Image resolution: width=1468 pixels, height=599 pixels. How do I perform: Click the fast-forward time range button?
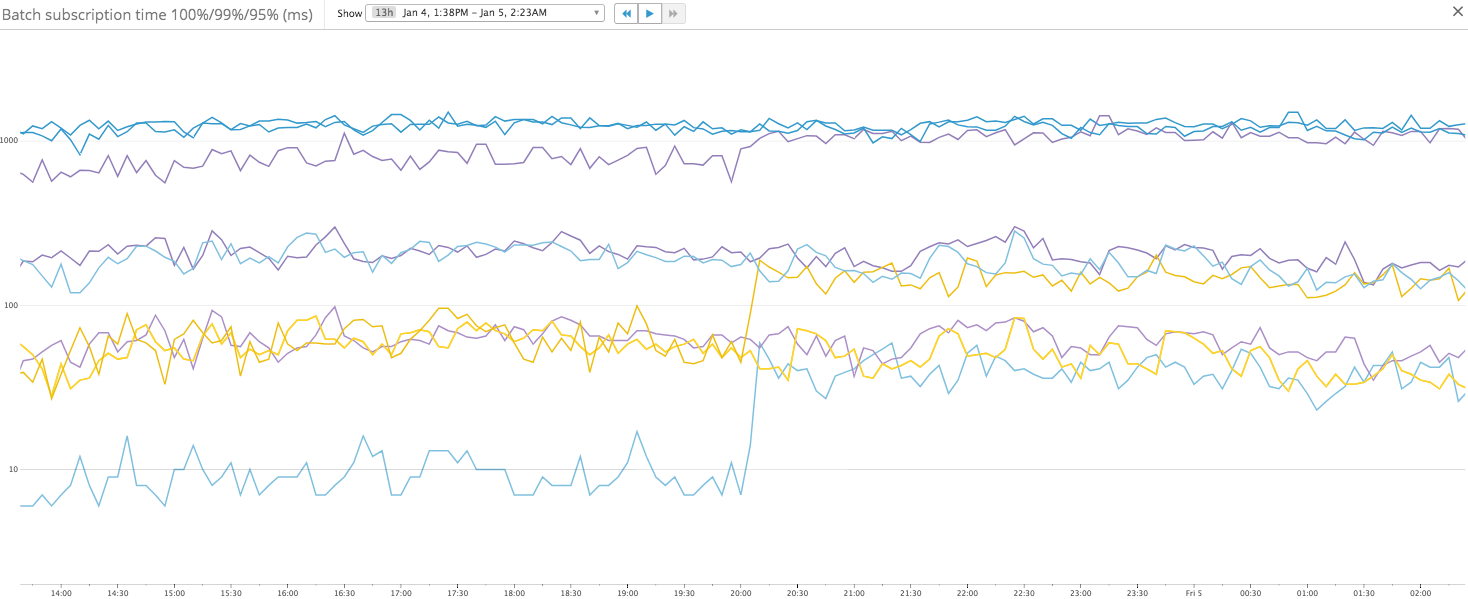coord(673,13)
